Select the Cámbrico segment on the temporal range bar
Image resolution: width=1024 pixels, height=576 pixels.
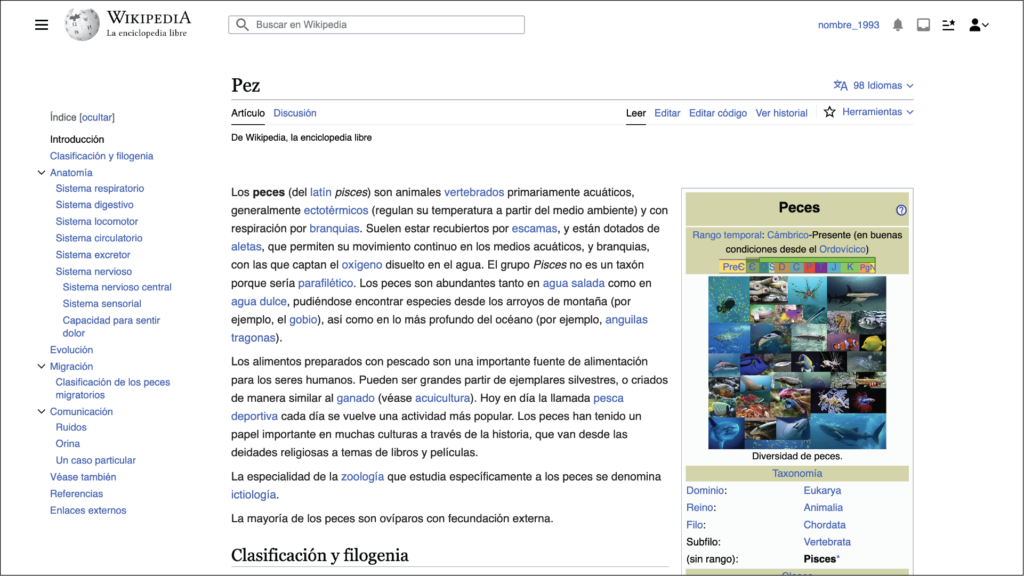coord(752,266)
